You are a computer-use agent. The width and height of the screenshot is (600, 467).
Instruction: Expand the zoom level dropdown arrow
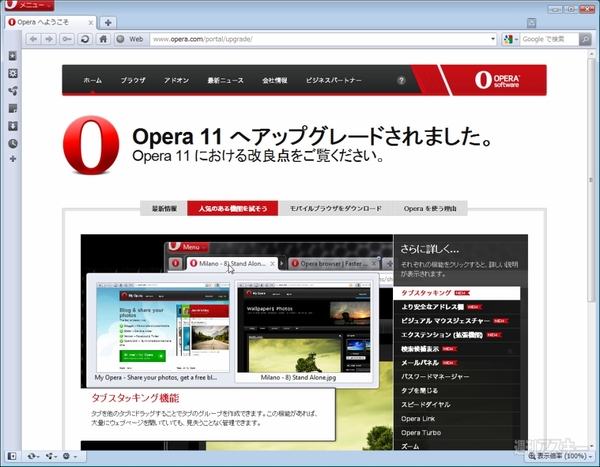click(591, 456)
